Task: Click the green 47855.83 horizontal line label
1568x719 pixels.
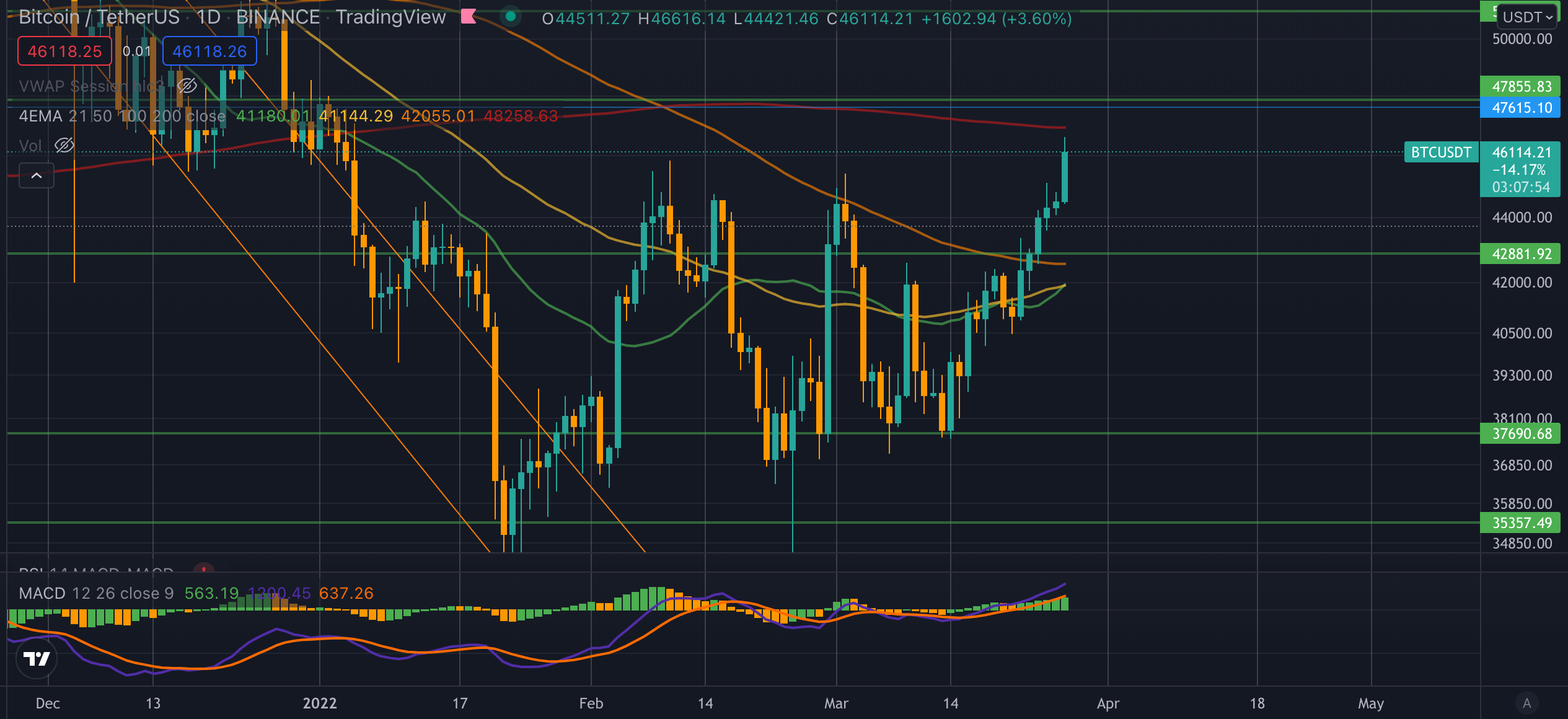Action: (x=1520, y=86)
